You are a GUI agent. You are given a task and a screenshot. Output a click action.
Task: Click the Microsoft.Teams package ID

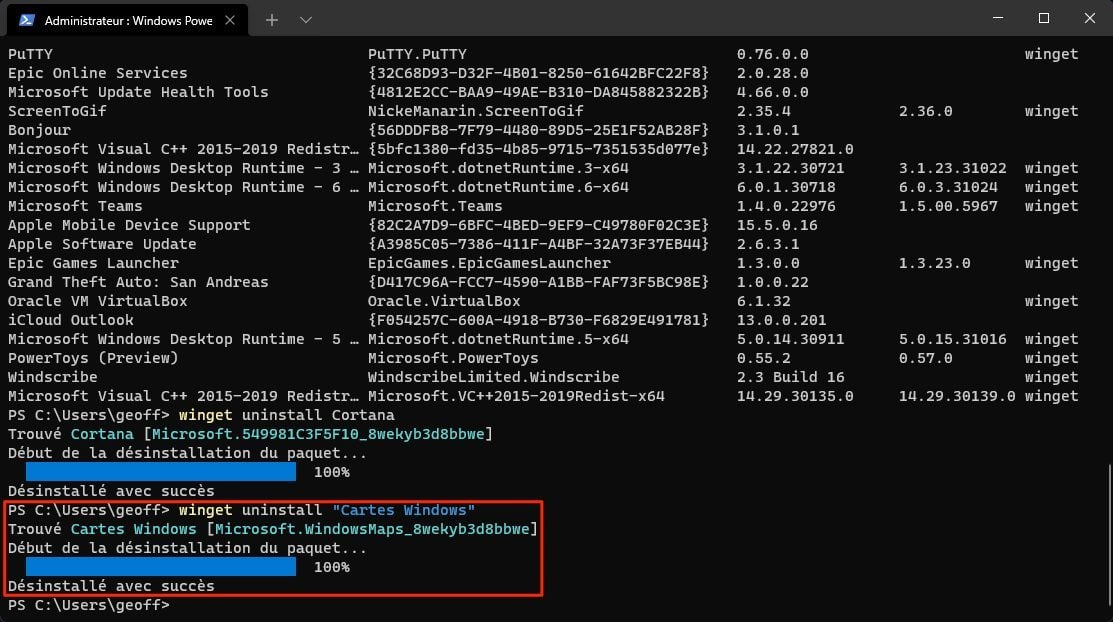[434, 207]
